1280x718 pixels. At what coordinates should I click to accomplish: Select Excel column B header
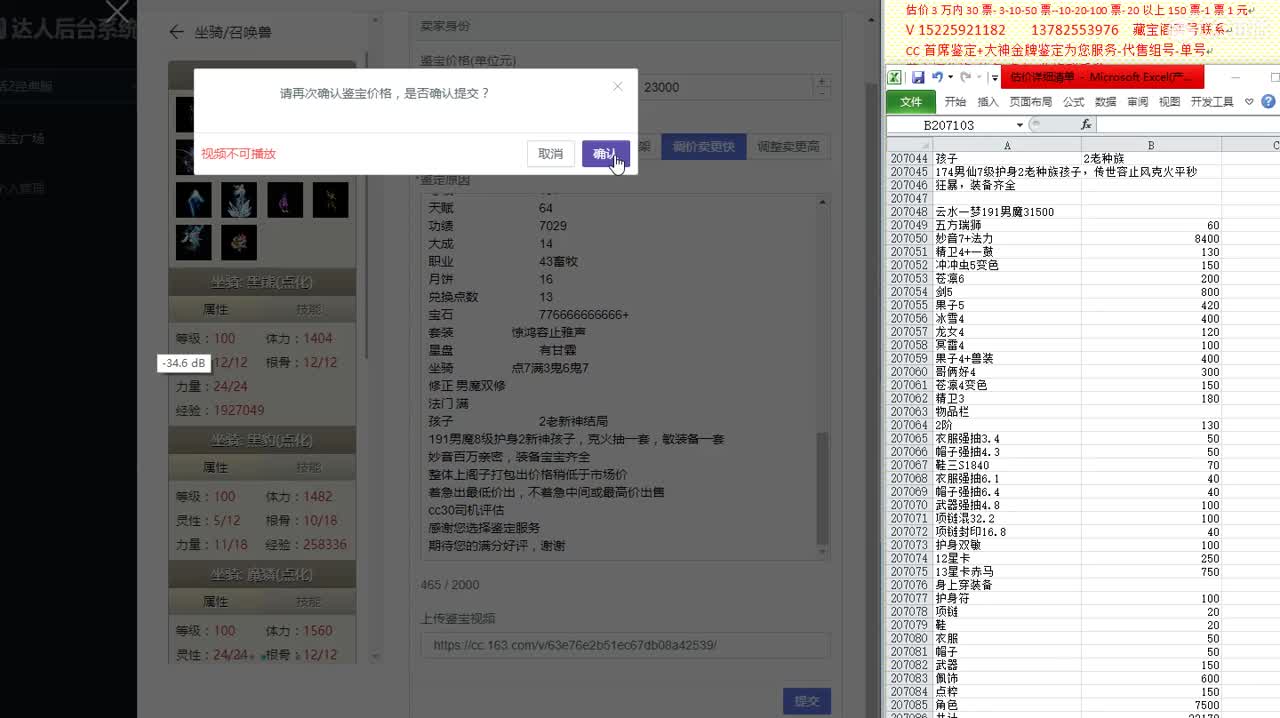point(1151,145)
